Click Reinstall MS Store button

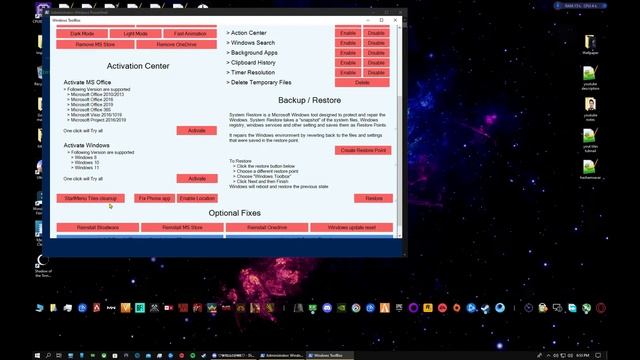point(182,227)
